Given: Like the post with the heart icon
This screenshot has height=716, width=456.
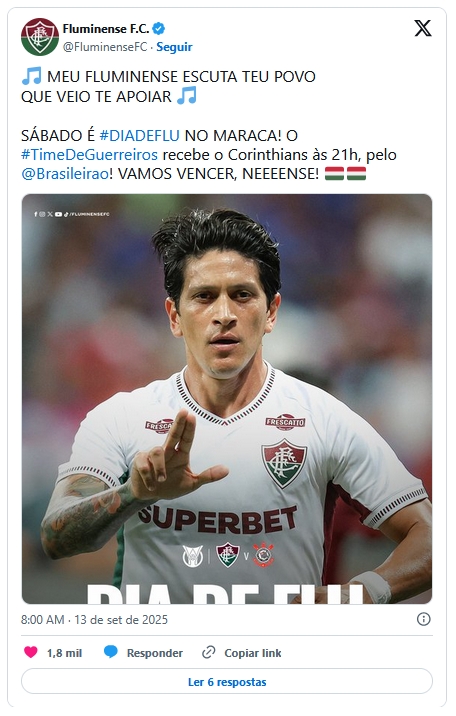Looking at the screenshot, I should [x=31, y=652].
